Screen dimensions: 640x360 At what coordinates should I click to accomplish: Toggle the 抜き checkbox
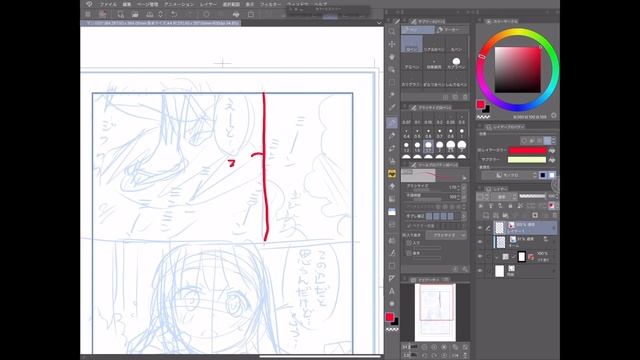click(x=409, y=253)
